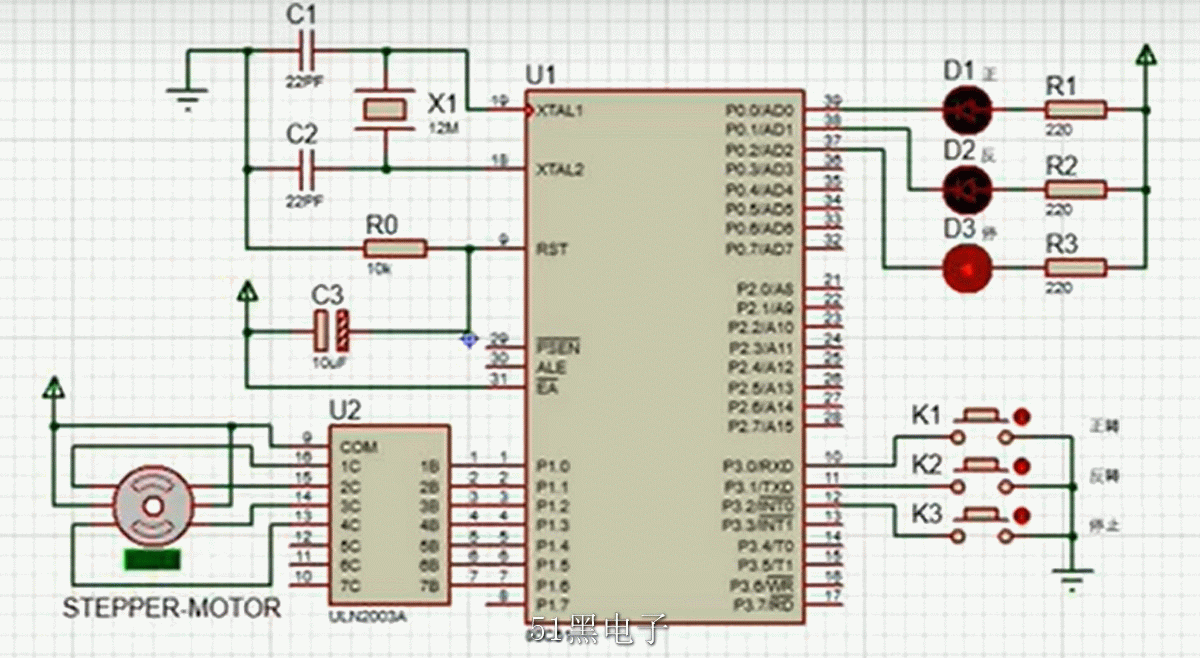Screen dimensions: 1200x658
Task: Select power terminal left of C3
Action: pos(246,293)
